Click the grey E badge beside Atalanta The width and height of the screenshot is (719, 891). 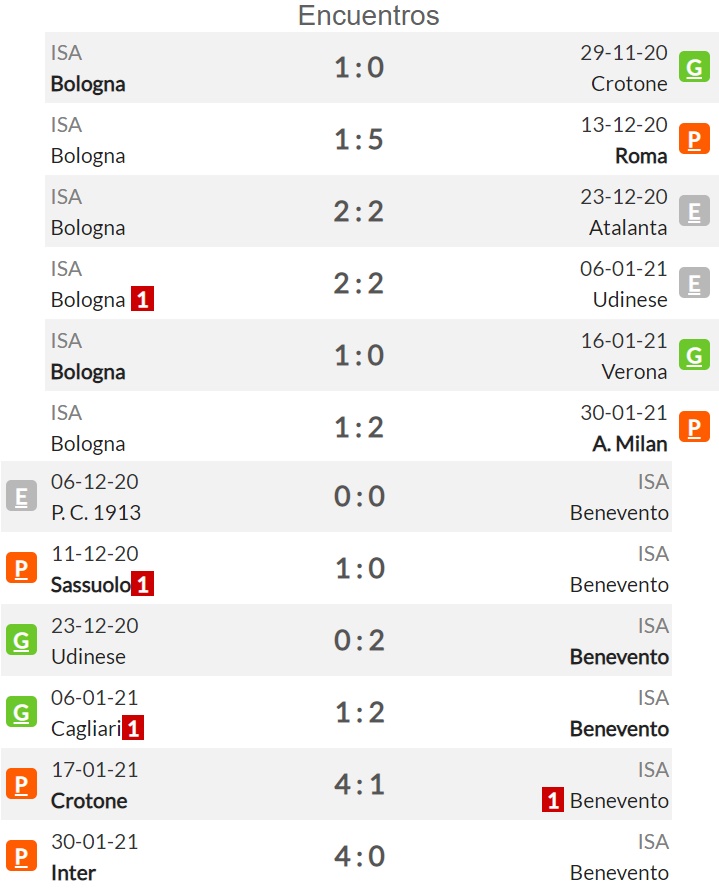click(x=694, y=211)
